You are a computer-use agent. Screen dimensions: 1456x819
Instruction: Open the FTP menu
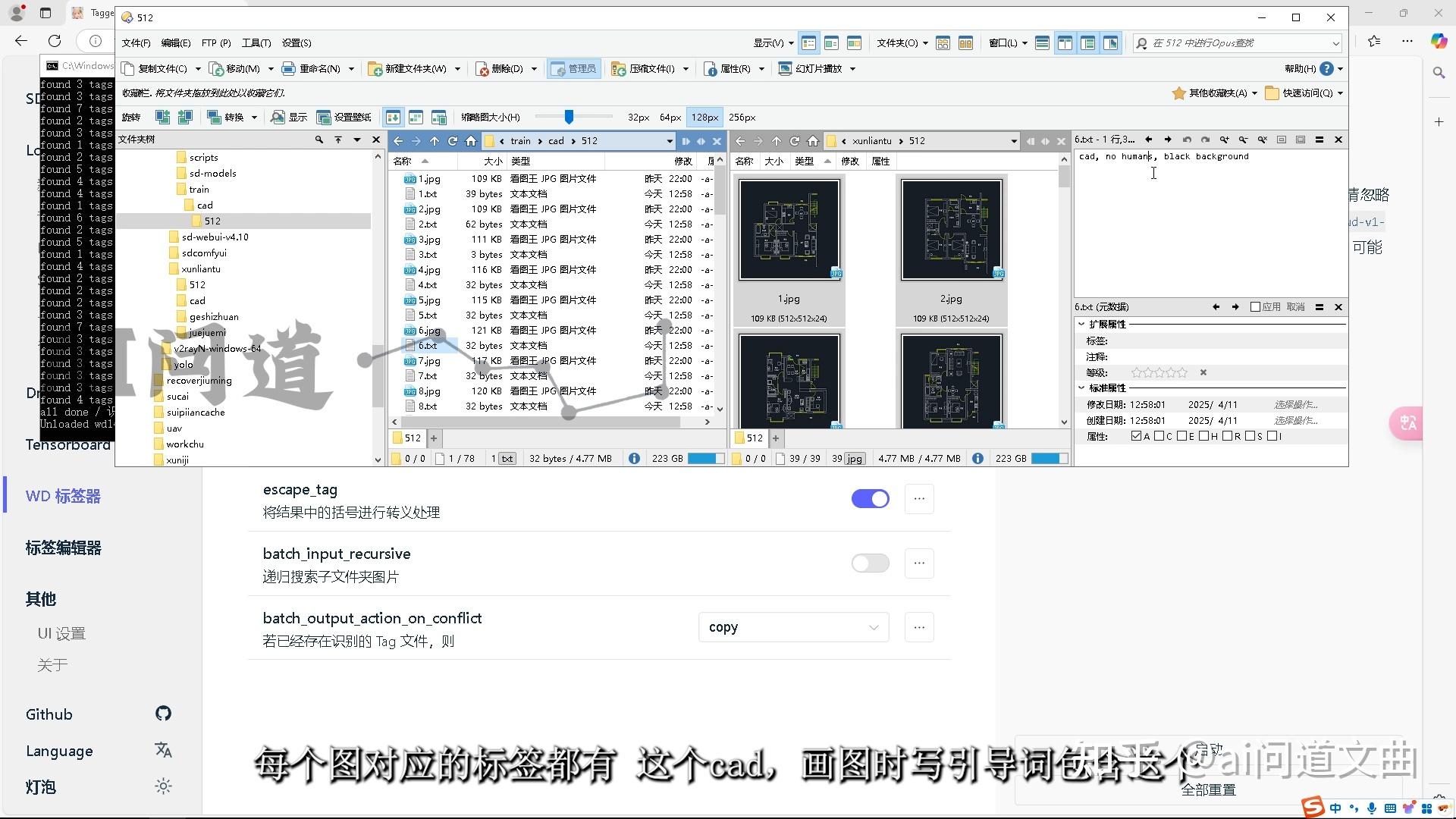click(216, 43)
